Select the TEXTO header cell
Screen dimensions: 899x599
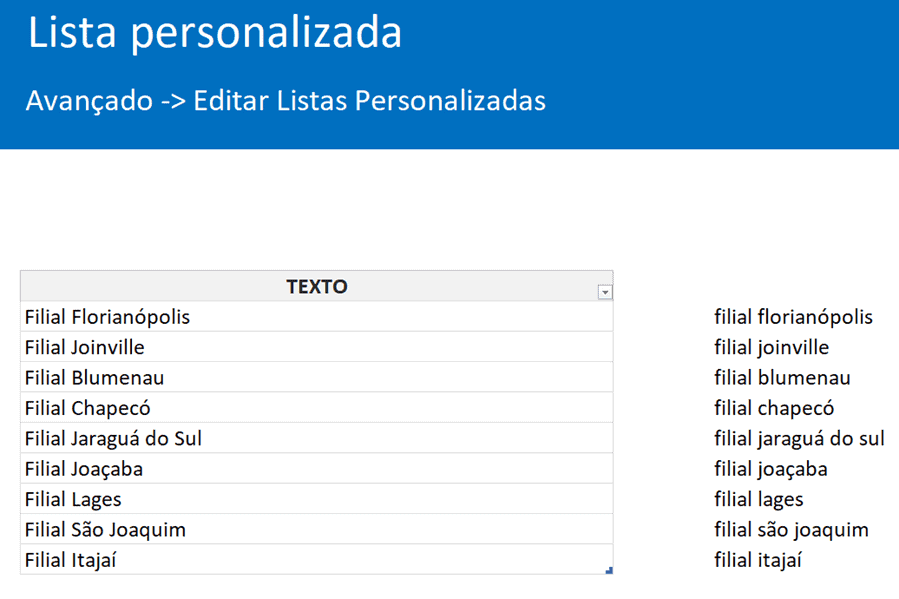click(x=316, y=287)
